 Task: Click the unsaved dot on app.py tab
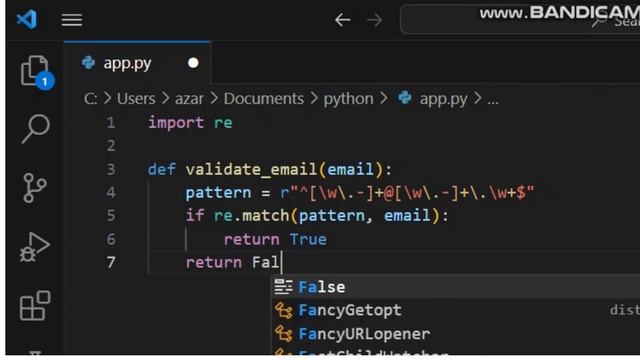(x=193, y=63)
